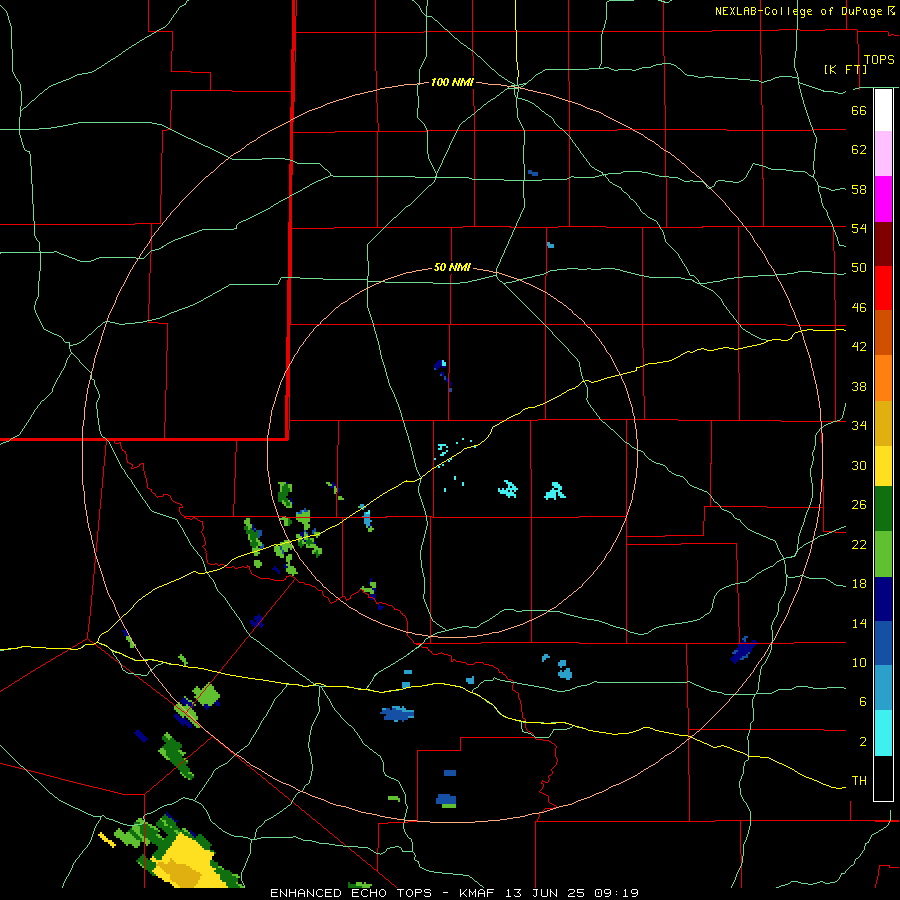This screenshot has width=900, height=900.
Task: Pick the sky blue legend swatch
Action: coord(883,688)
